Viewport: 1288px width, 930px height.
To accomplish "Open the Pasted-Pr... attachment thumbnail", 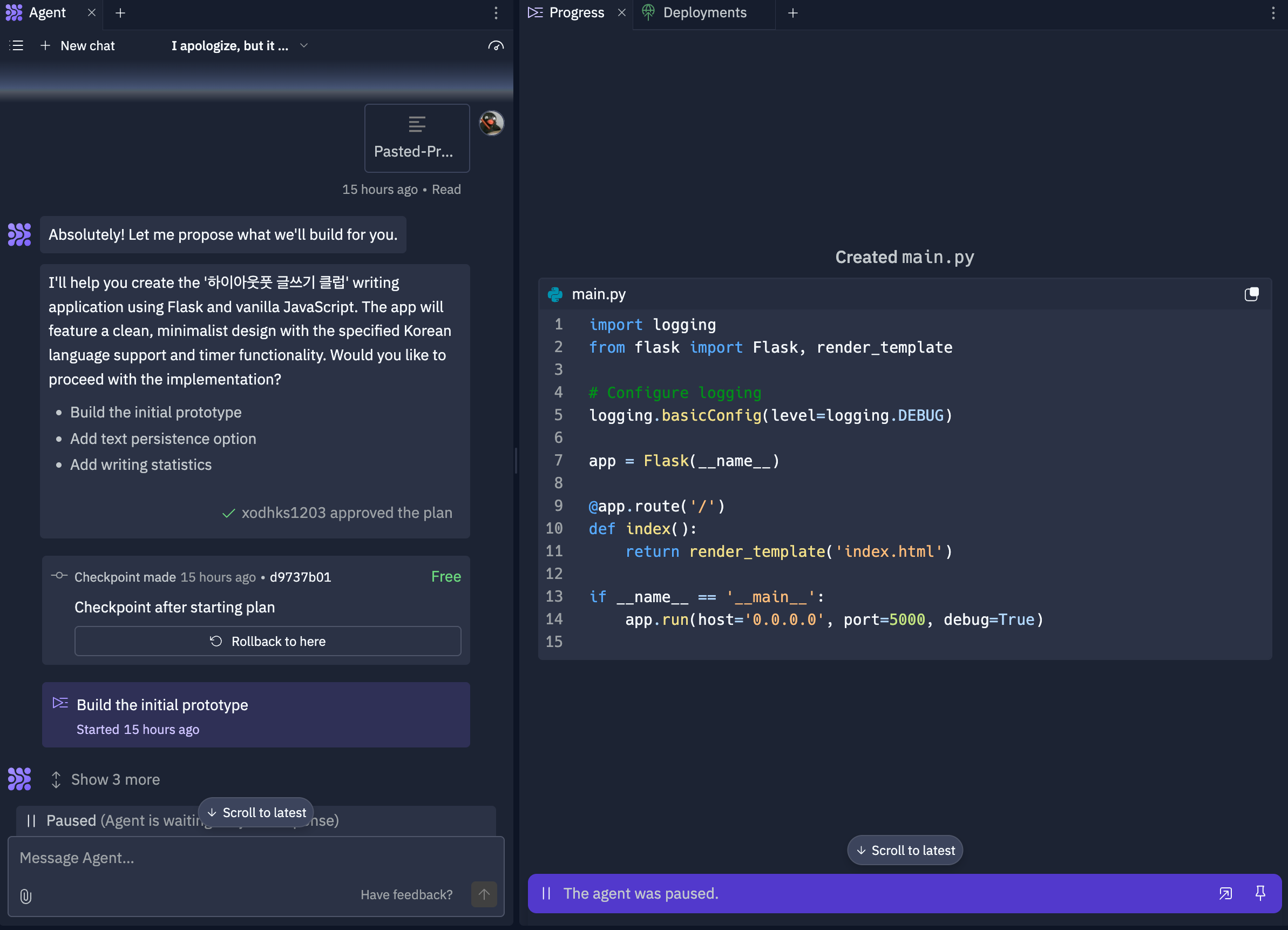I will 417,138.
